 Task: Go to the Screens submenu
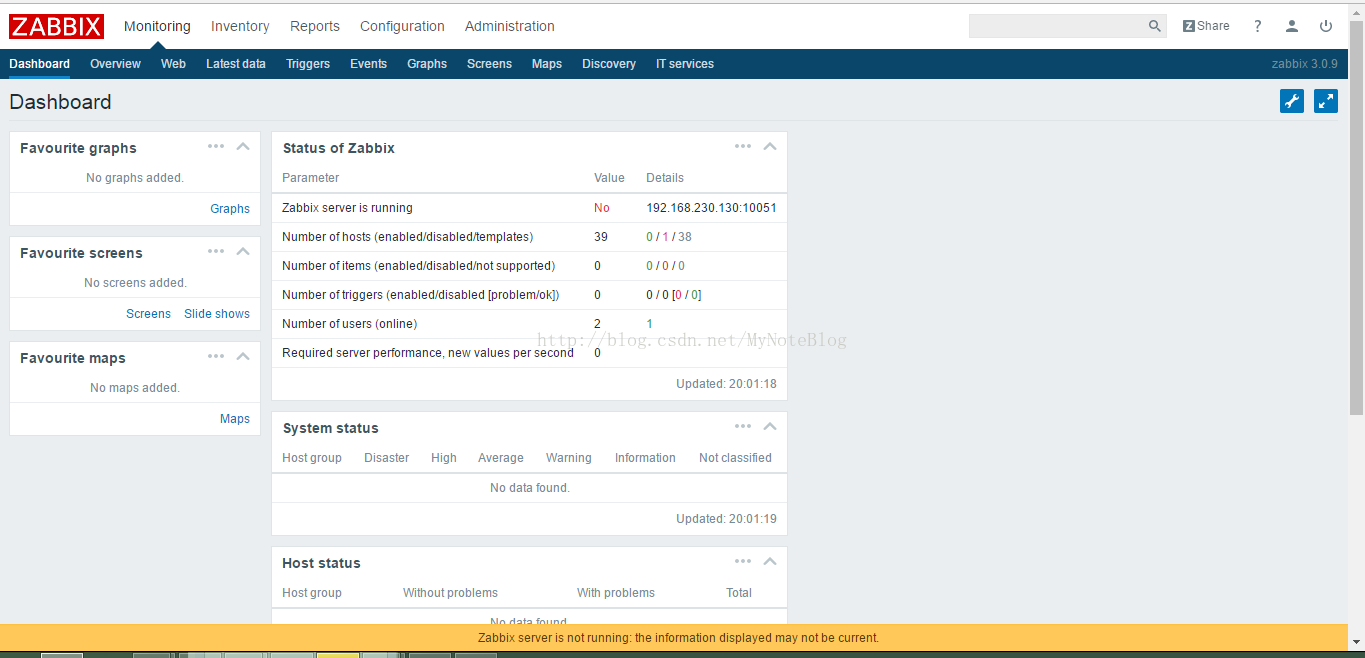(x=489, y=64)
